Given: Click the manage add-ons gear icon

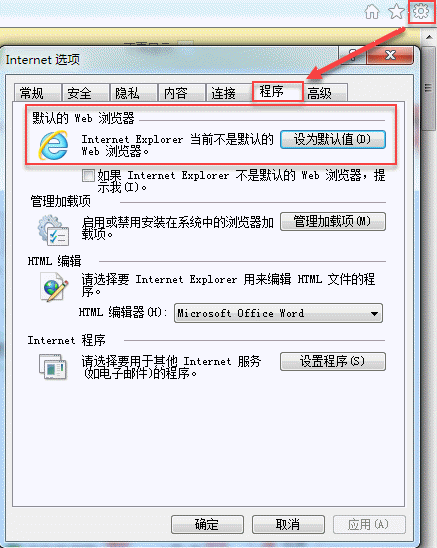Looking at the screenshot, I should tap(53, 230).
